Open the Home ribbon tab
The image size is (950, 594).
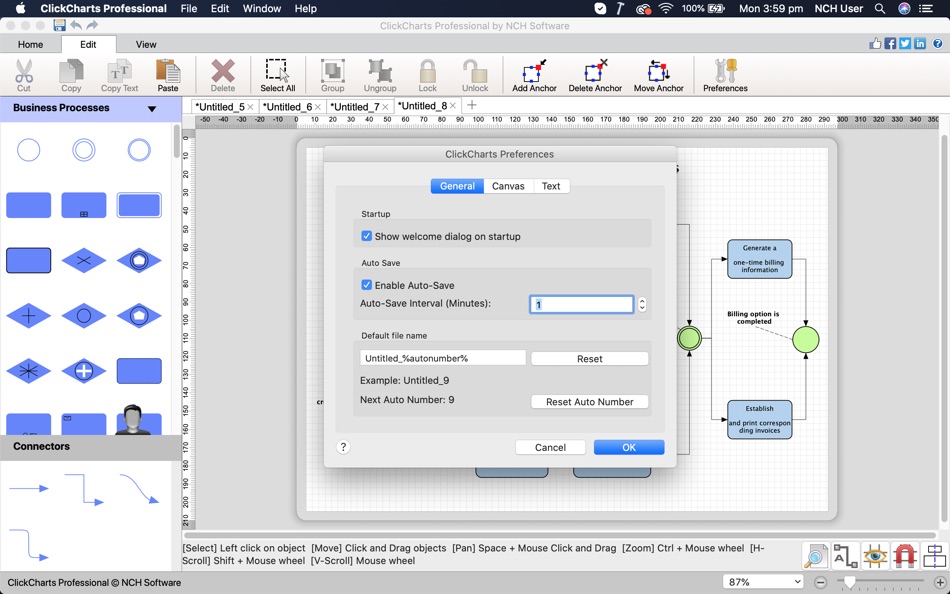(x=30, y=44)
